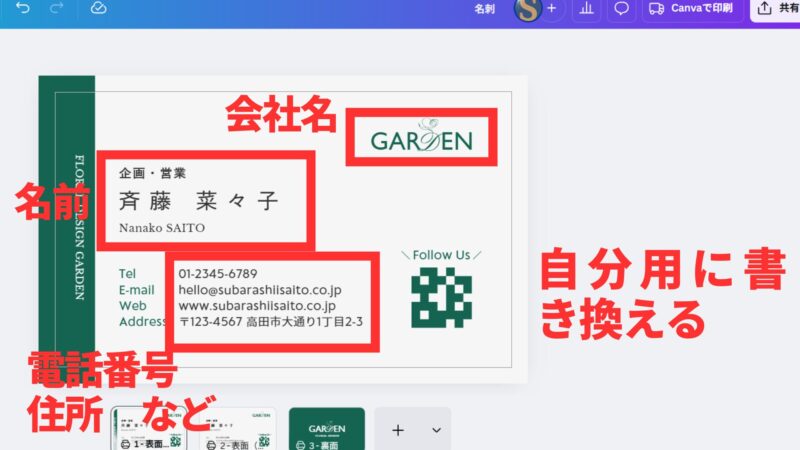
Task: Select the green QR code graphic
Action: point(441,297)
